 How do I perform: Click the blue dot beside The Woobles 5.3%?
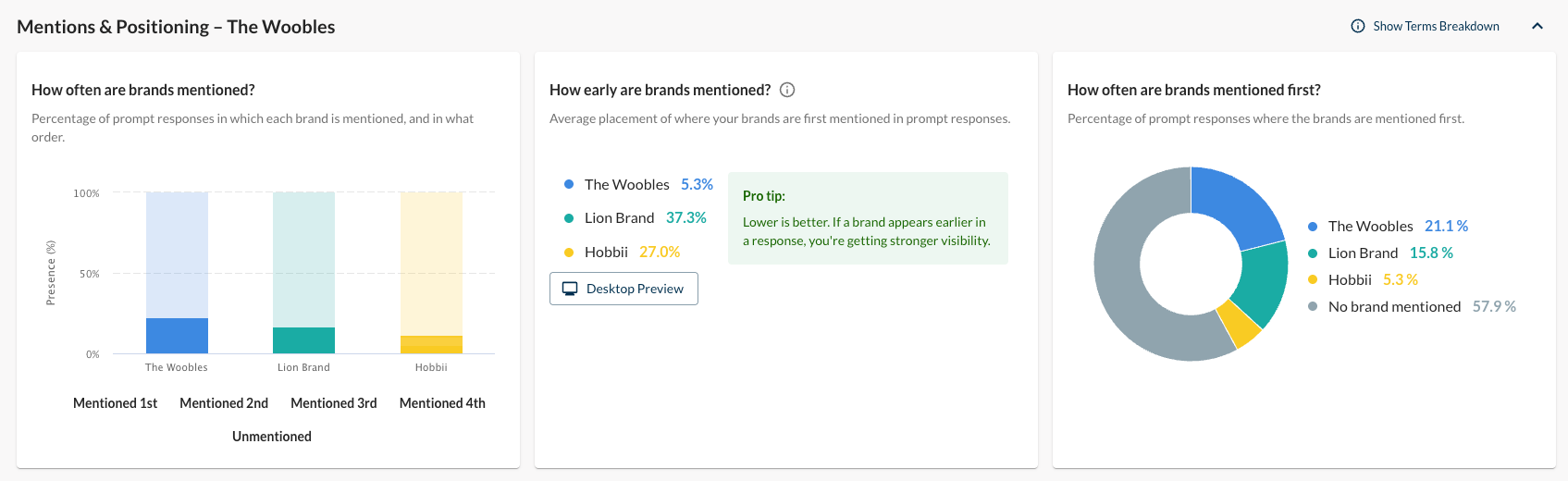[569, 184]
